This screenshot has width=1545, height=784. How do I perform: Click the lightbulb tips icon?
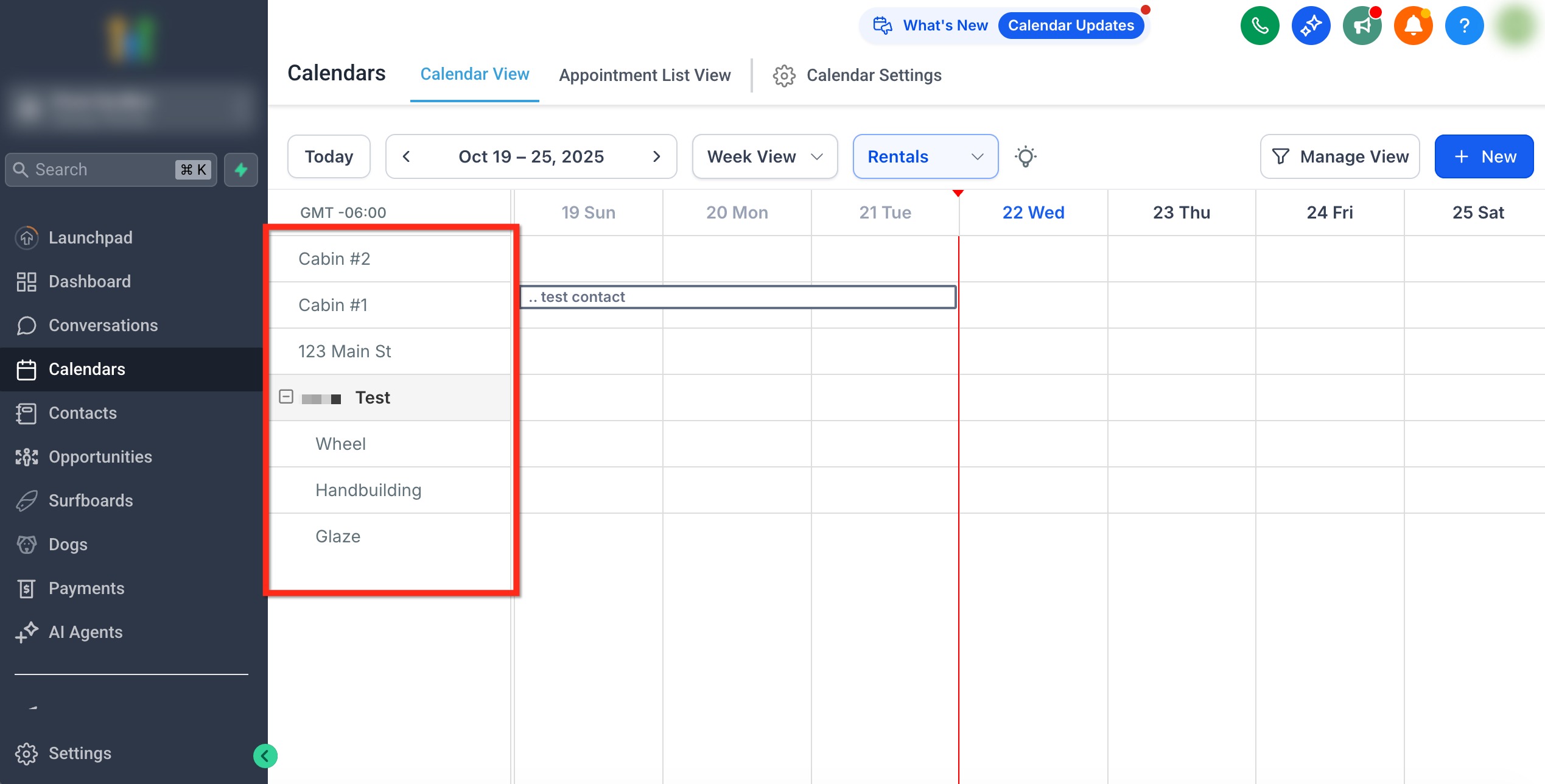click(x=1025, y=156)
